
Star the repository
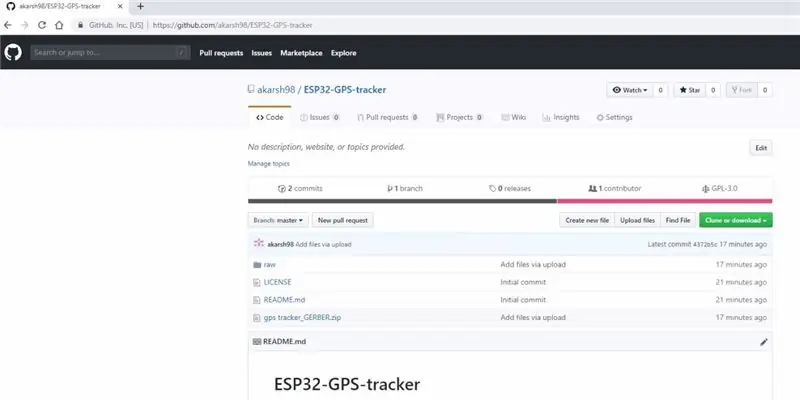tap(689, 90)
